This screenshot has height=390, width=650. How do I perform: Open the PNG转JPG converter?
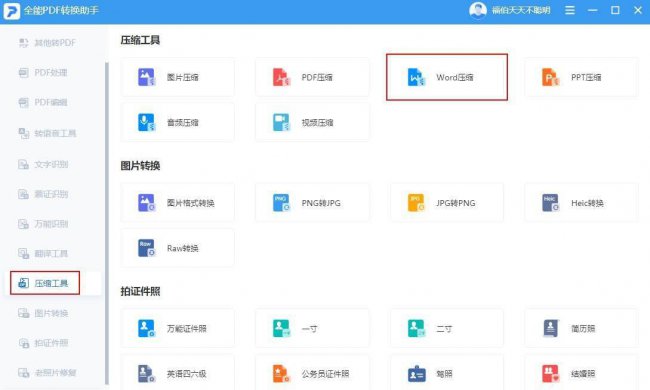click(x=312, y=203)
